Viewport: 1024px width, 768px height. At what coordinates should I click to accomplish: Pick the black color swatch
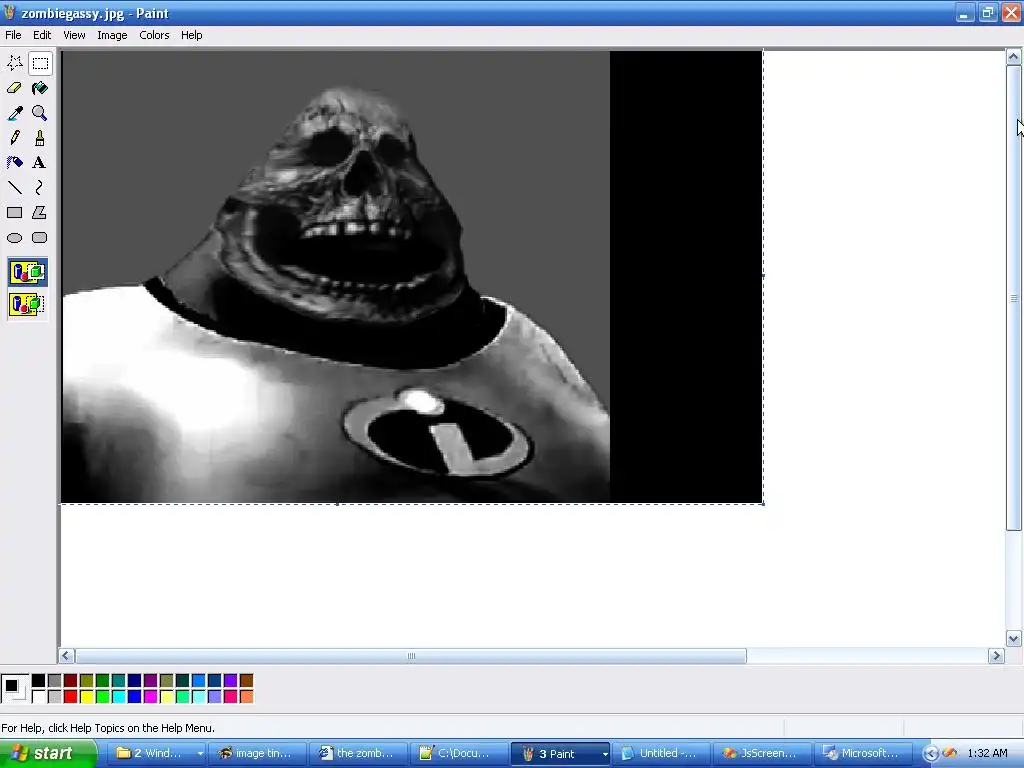pyautogui.click(x=39, y=681)
